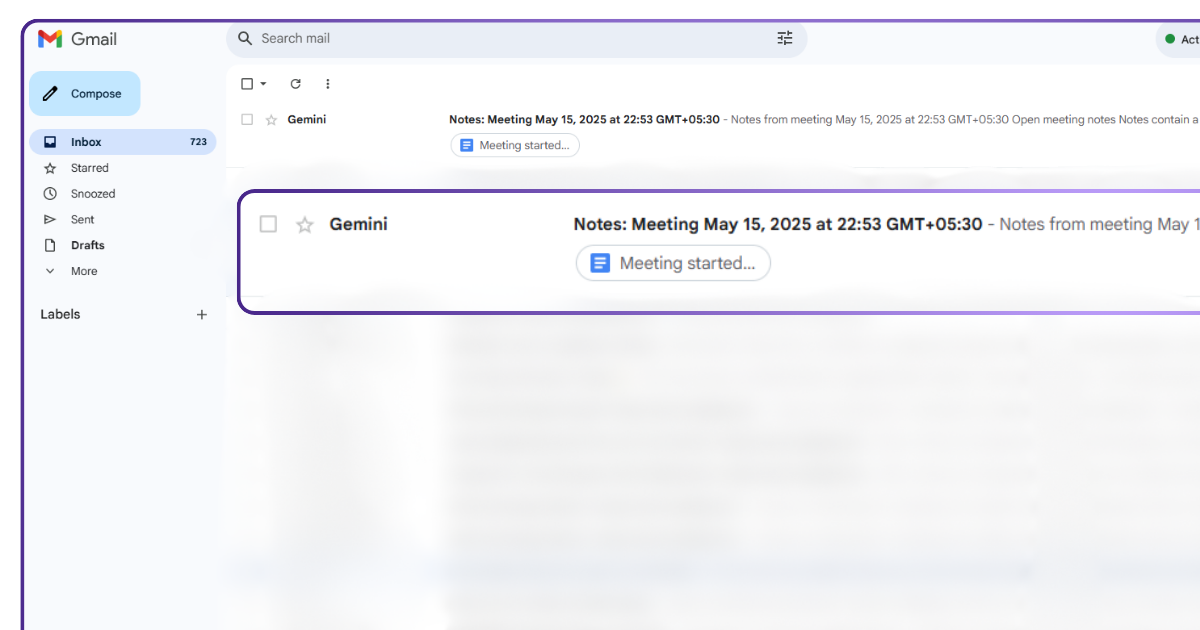The image size is (1200, 630).
Task: Click the Labels heading
Action: pos(60,314)
